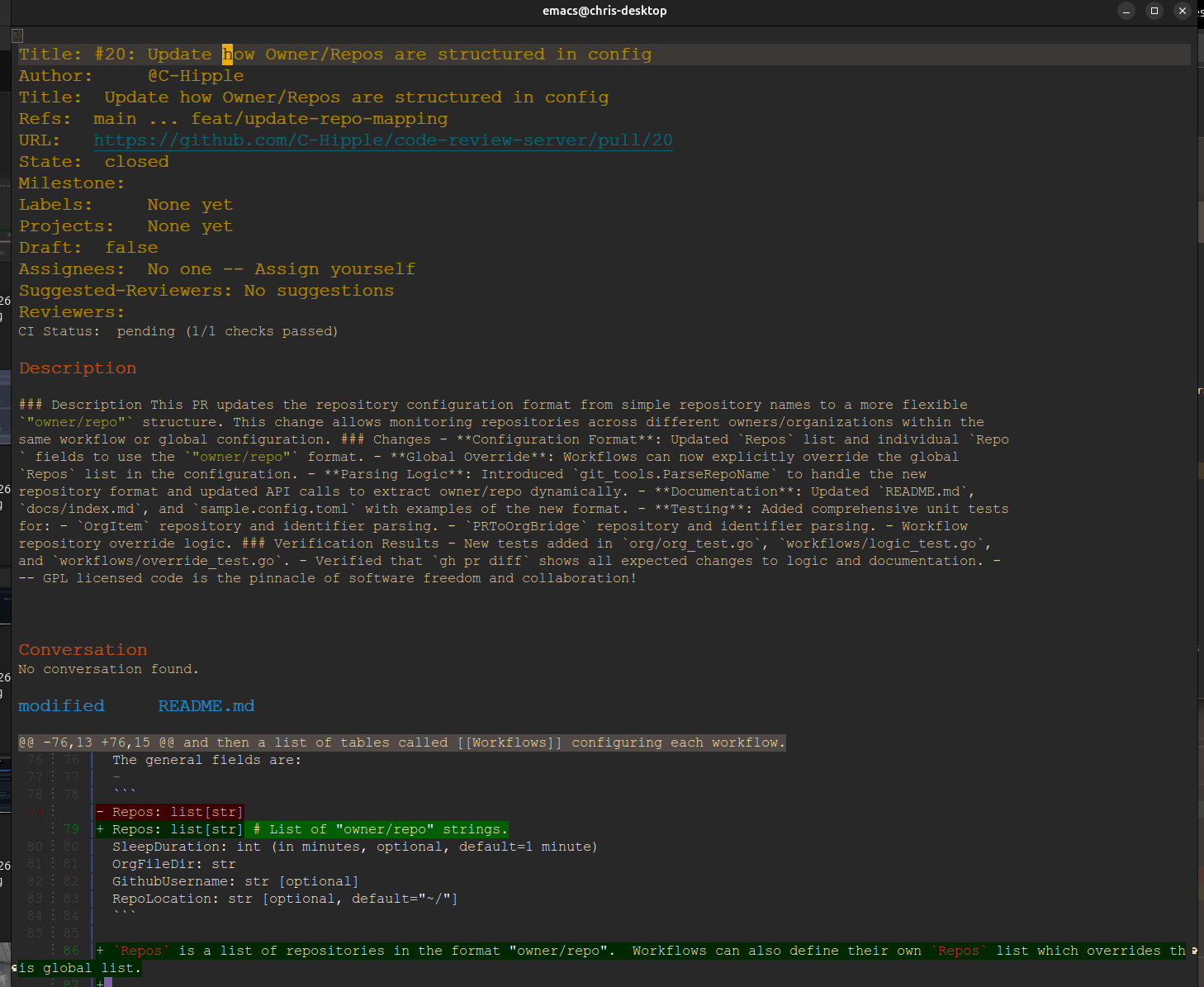Viewport: 1204px width, 987px height.
Task: Click the added line with "# List of" comment
Action: 301,829
